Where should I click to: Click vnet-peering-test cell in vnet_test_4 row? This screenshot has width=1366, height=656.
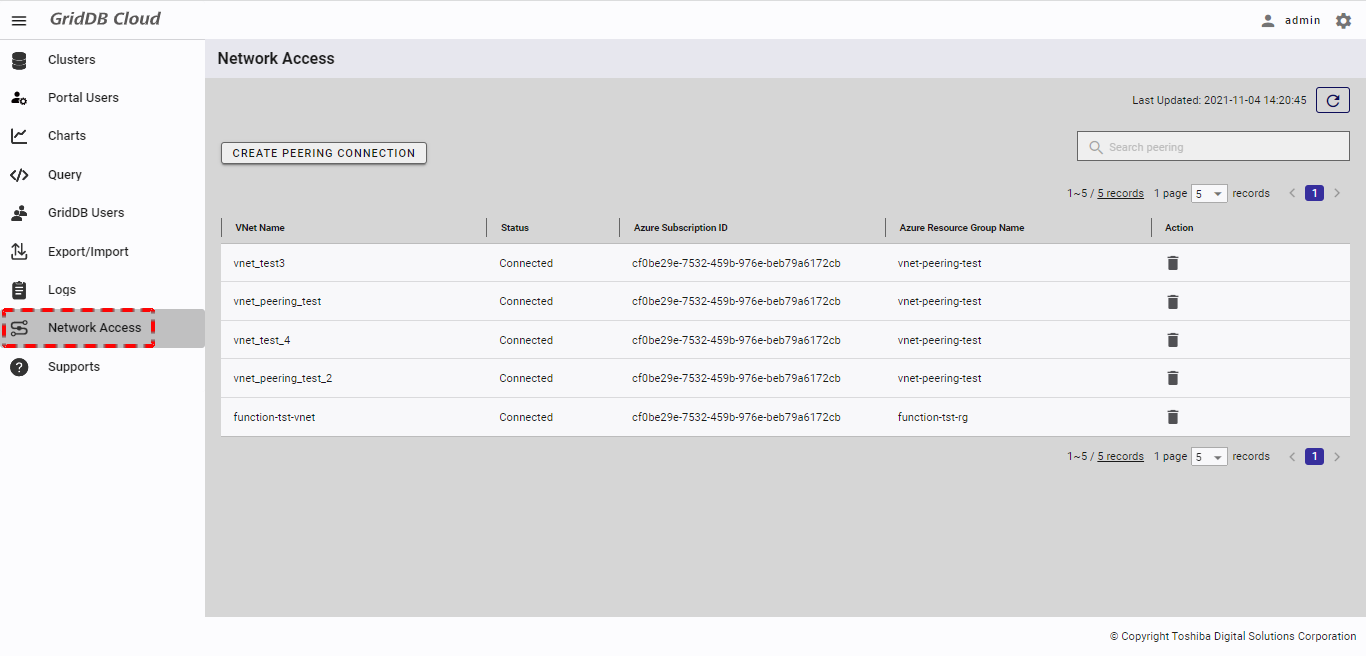click(x=940, y=340)
